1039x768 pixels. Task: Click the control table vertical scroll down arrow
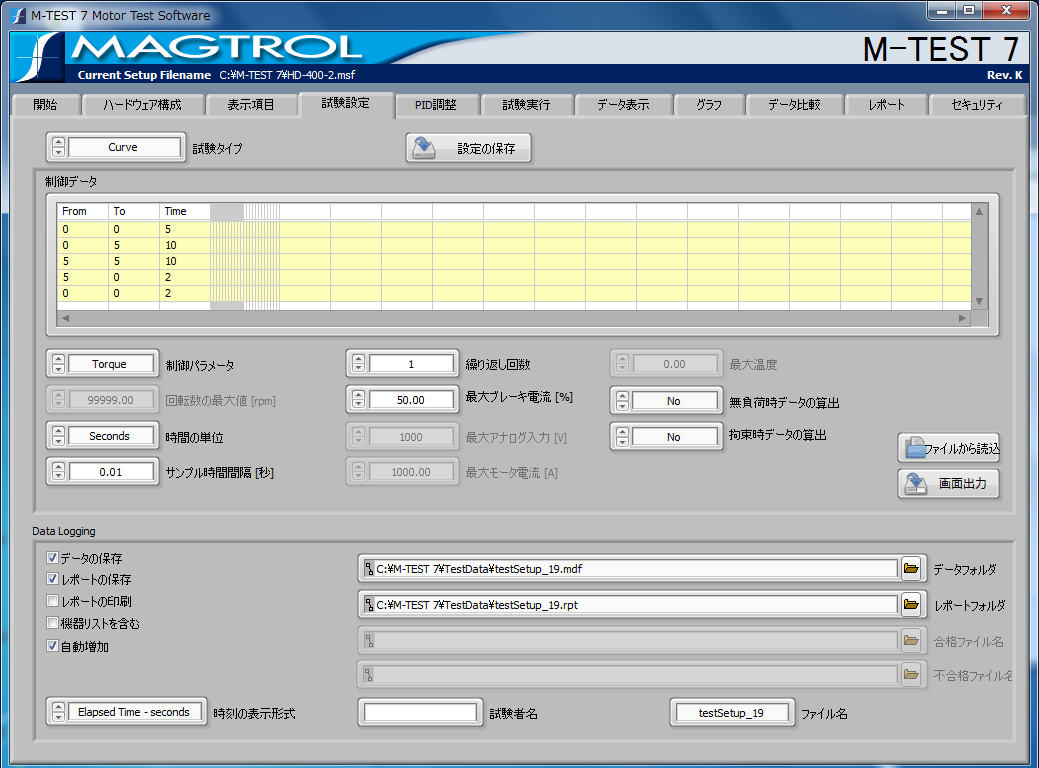click(979, 302)
